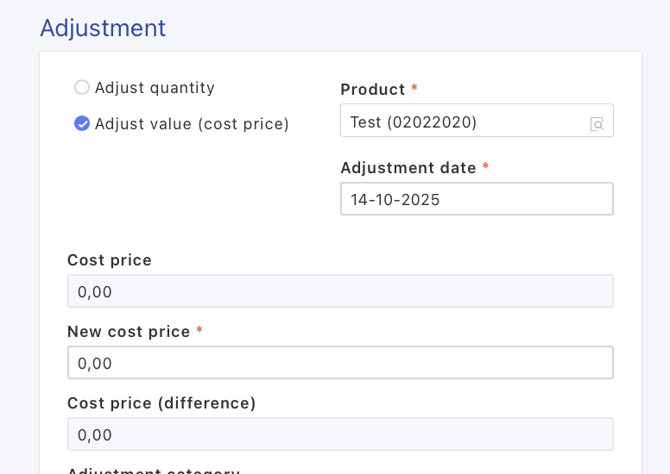Click the Adjustment date label

(408, 167)
